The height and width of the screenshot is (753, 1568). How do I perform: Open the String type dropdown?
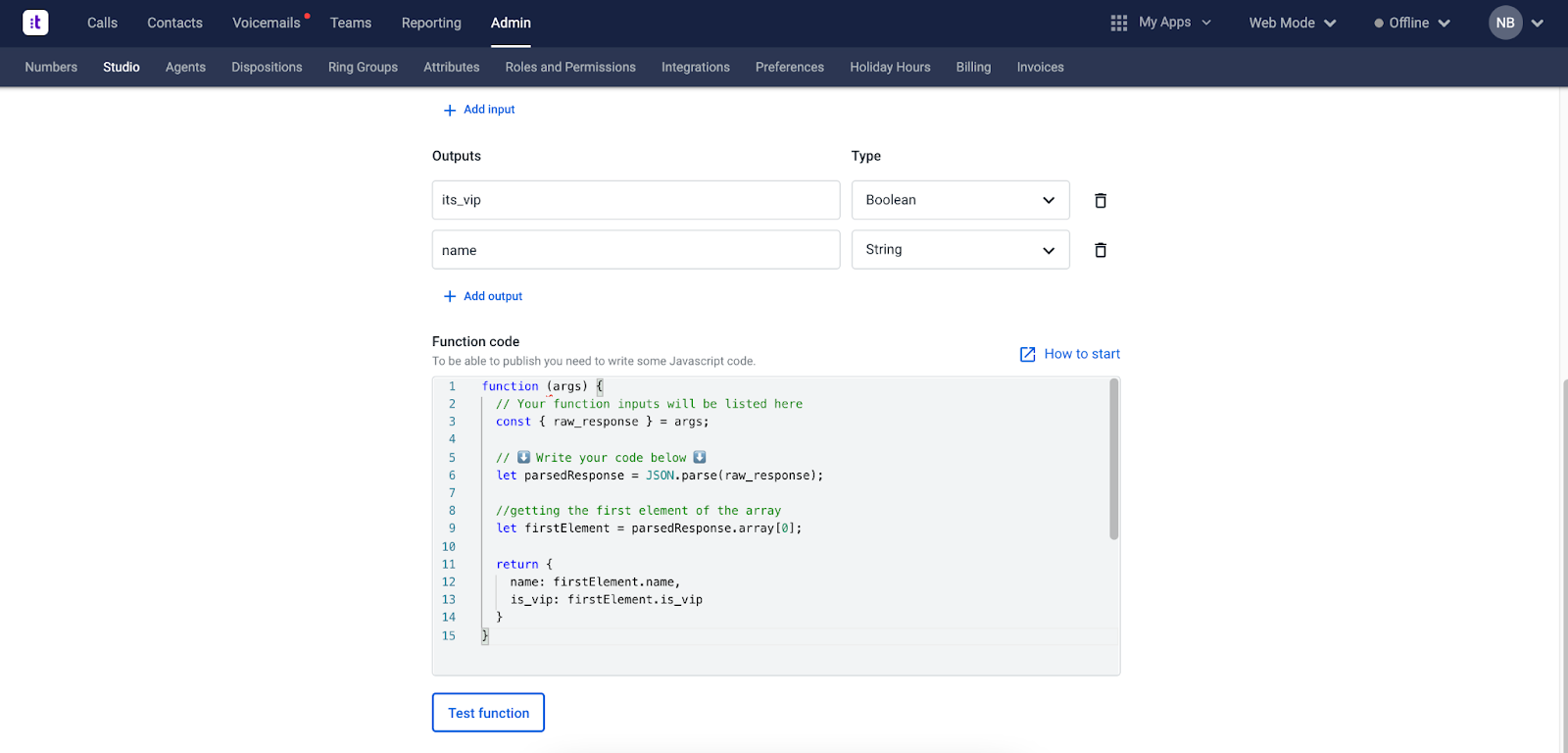coord(960,250)
